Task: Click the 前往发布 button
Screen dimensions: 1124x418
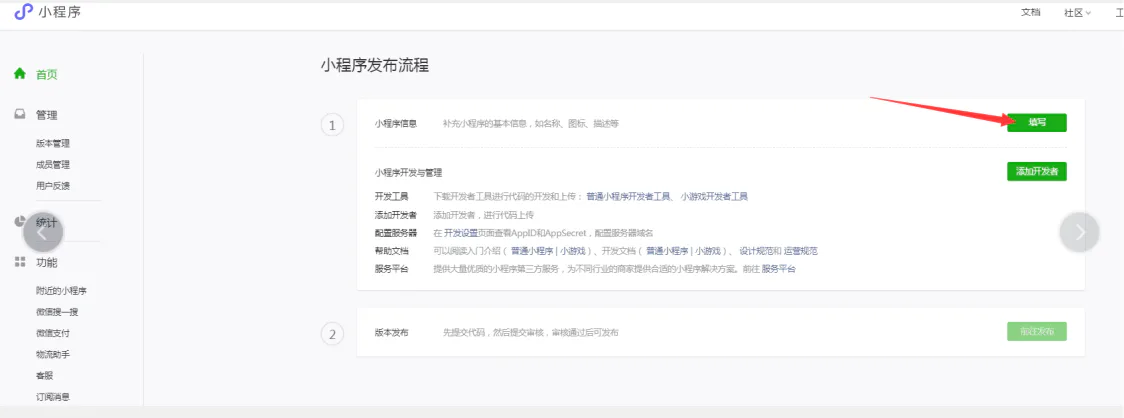Action: click(x=1037, y=331)
